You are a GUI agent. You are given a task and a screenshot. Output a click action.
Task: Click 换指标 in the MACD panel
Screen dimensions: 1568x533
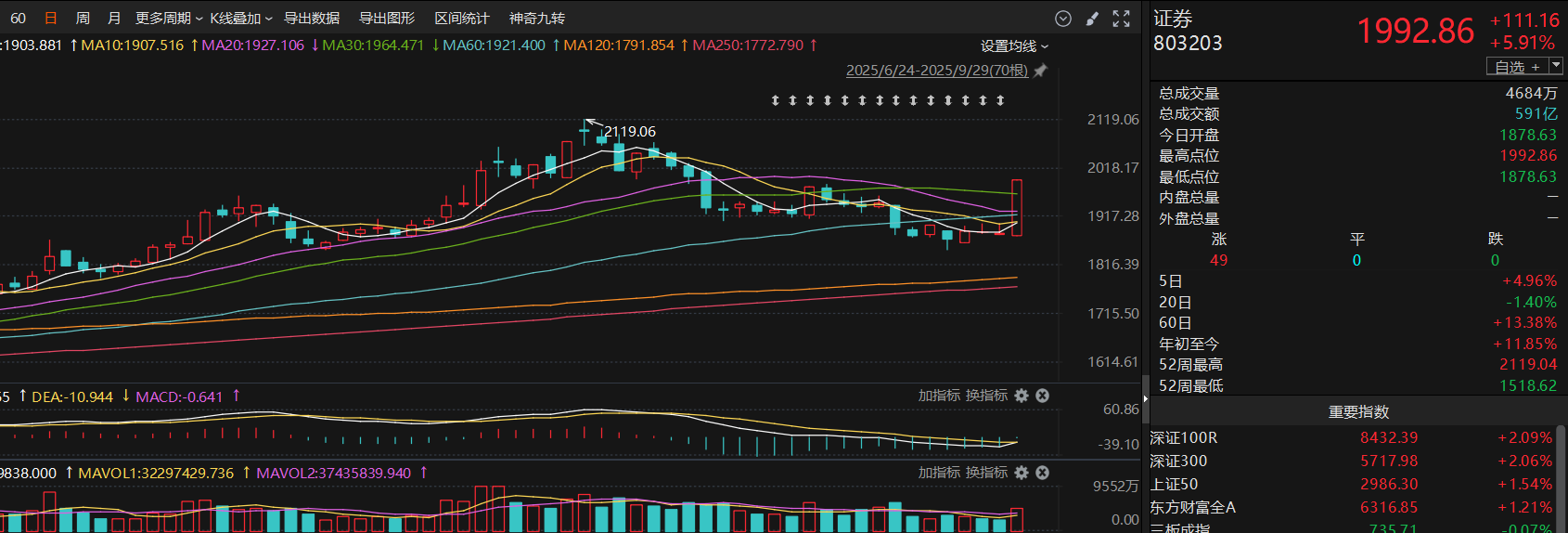pyautogui.click(x=986, y=396)
